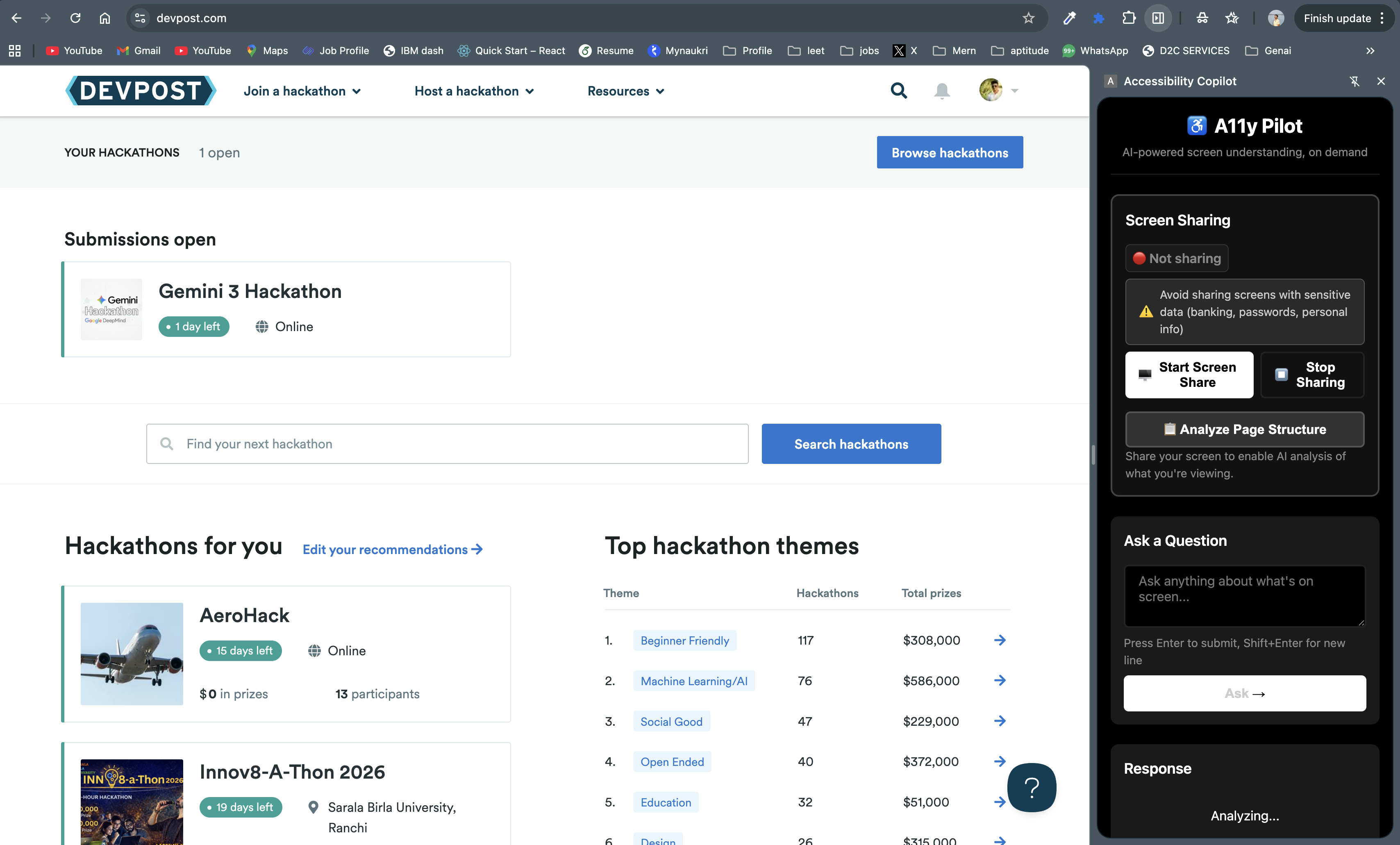This screenshot has width=1400, height=845.
Task: Click the Browse hackathons button
Action: [950, 152]
